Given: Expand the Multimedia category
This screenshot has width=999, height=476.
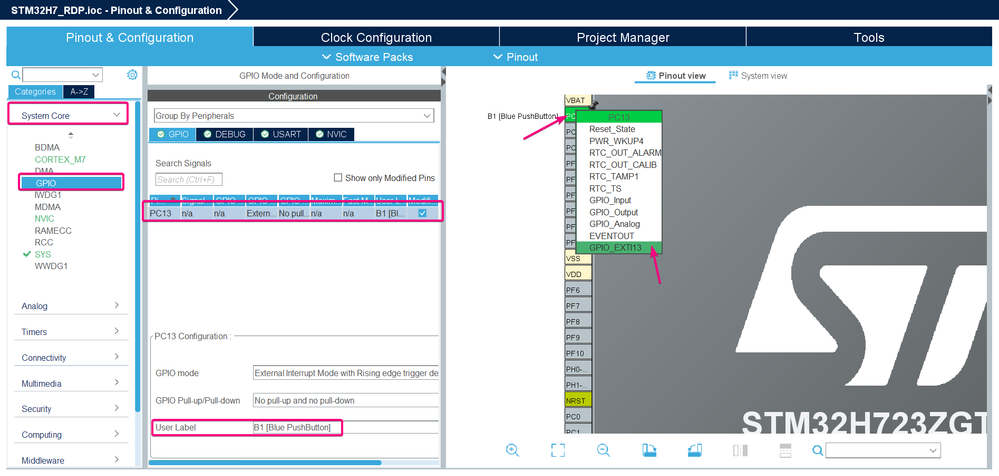Looking at the screenshot, I should [70, 384].
